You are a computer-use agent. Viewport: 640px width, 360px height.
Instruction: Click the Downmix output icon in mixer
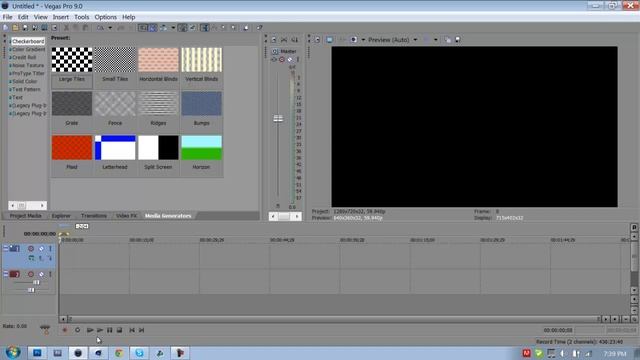coord(284,40)
